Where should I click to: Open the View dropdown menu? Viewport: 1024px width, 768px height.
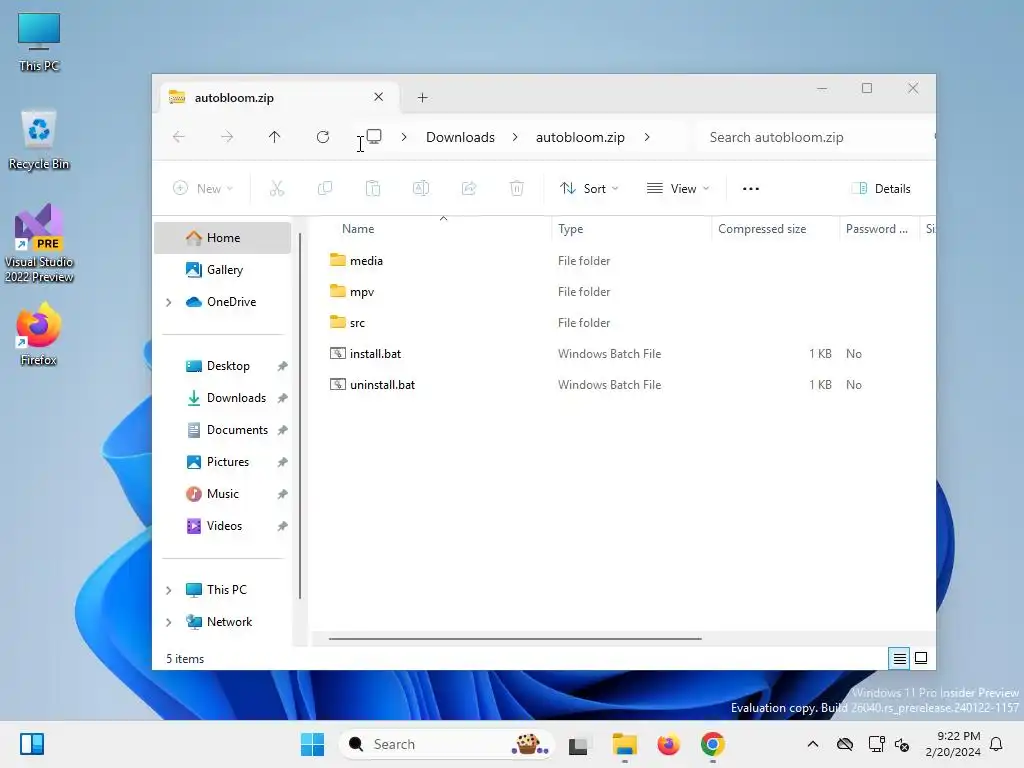pos(678,189)
